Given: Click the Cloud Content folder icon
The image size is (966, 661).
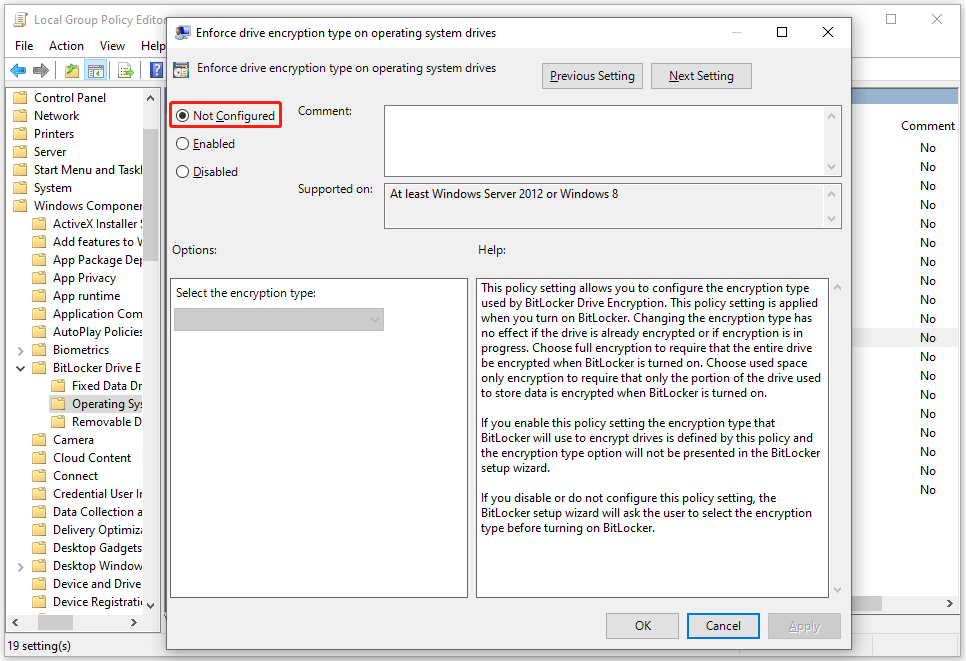Looking at the screenshot, I should point(39,458).
